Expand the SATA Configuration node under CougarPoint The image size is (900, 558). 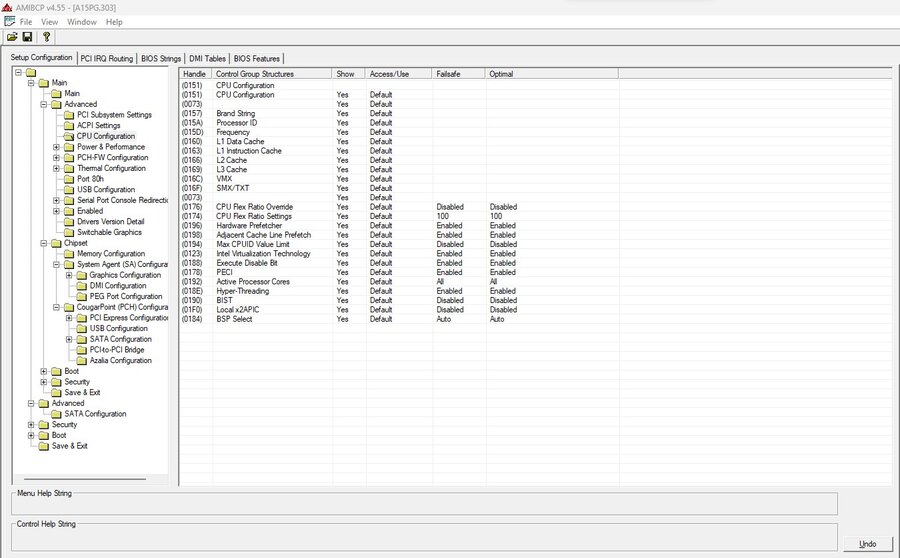pyautogui.click(x=69, y=339)
